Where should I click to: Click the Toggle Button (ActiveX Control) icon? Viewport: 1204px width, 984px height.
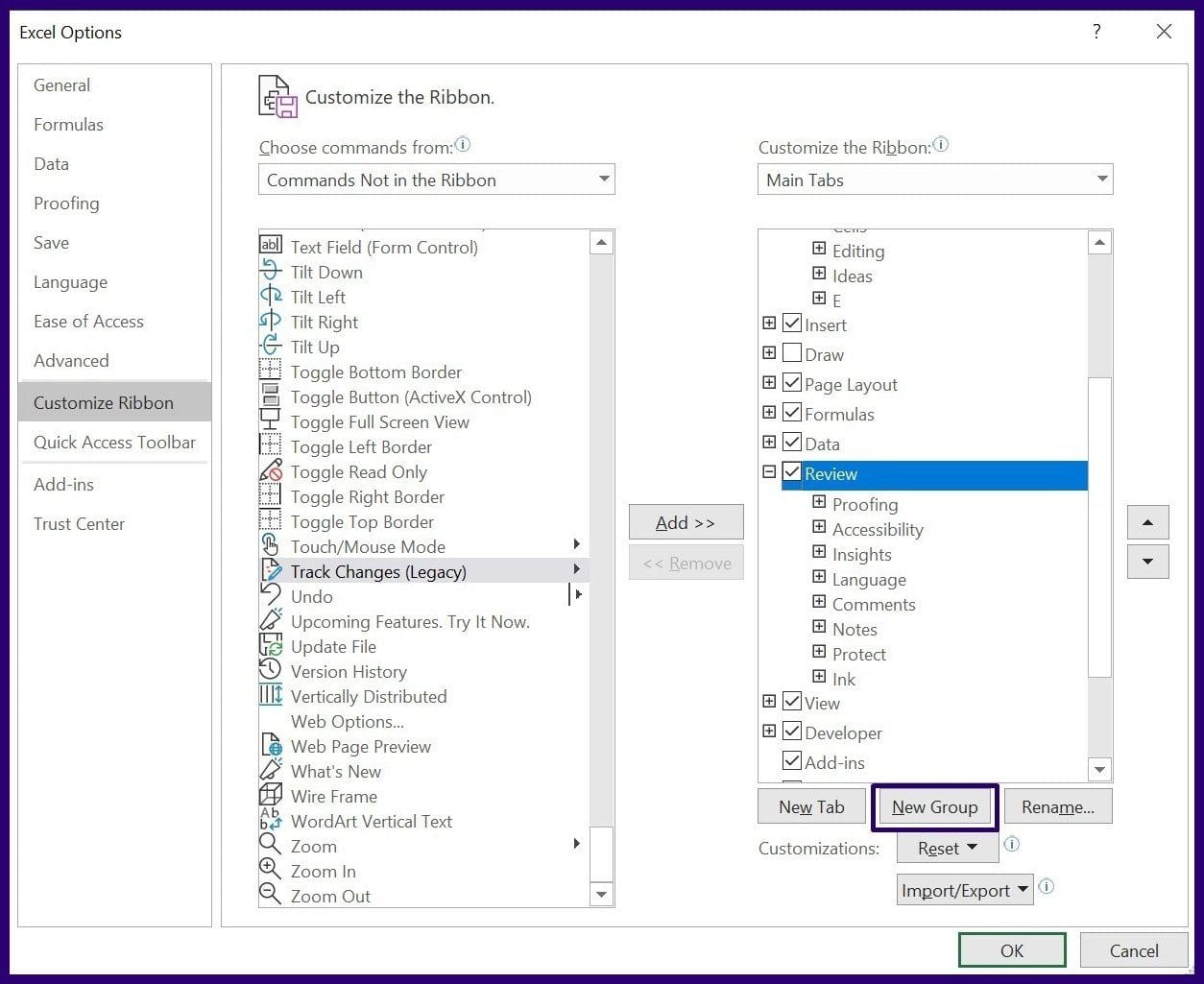click(271, 396)
